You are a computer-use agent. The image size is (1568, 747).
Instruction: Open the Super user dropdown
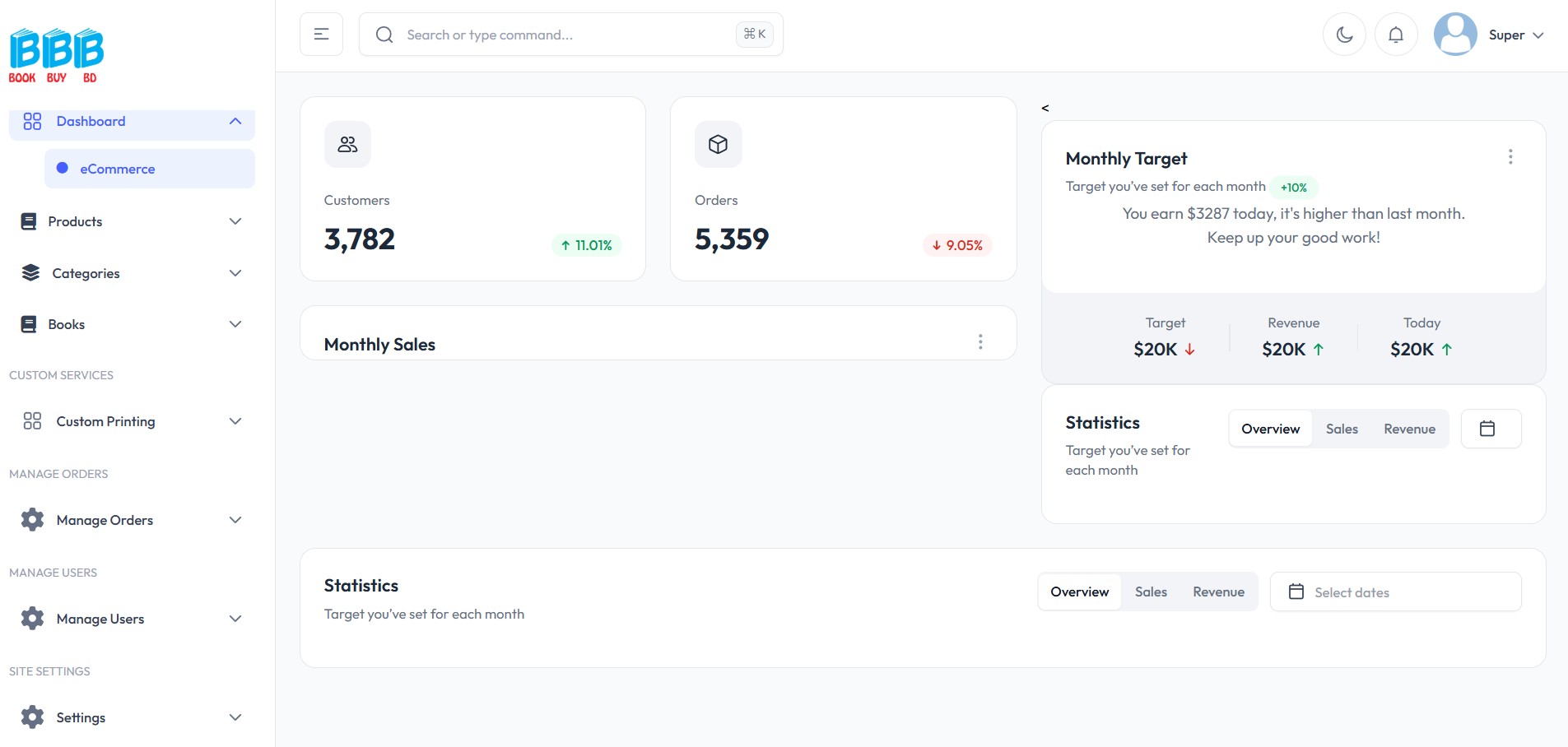[1515, 35]
